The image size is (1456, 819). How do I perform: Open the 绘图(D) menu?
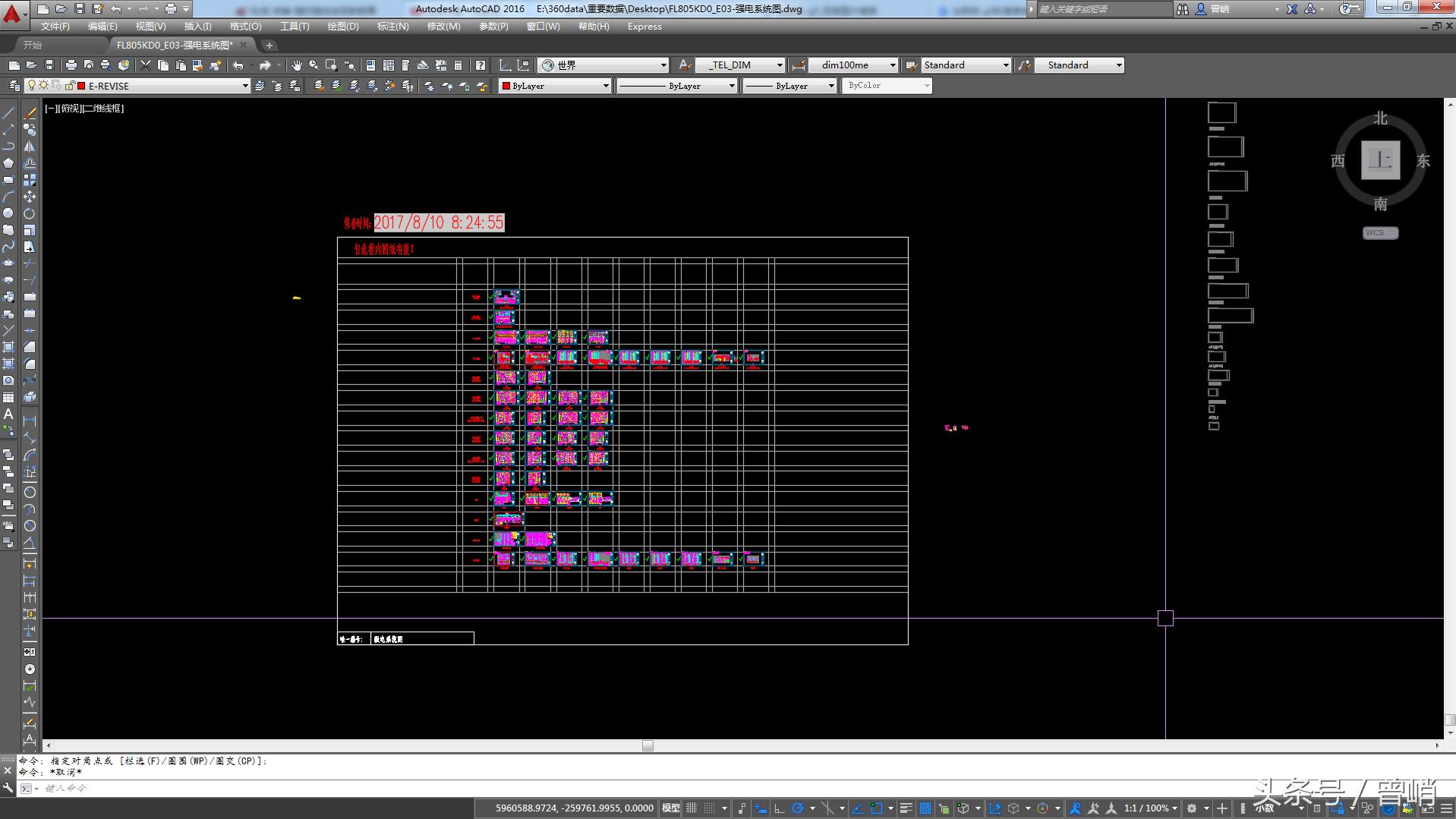coord(342,27)
